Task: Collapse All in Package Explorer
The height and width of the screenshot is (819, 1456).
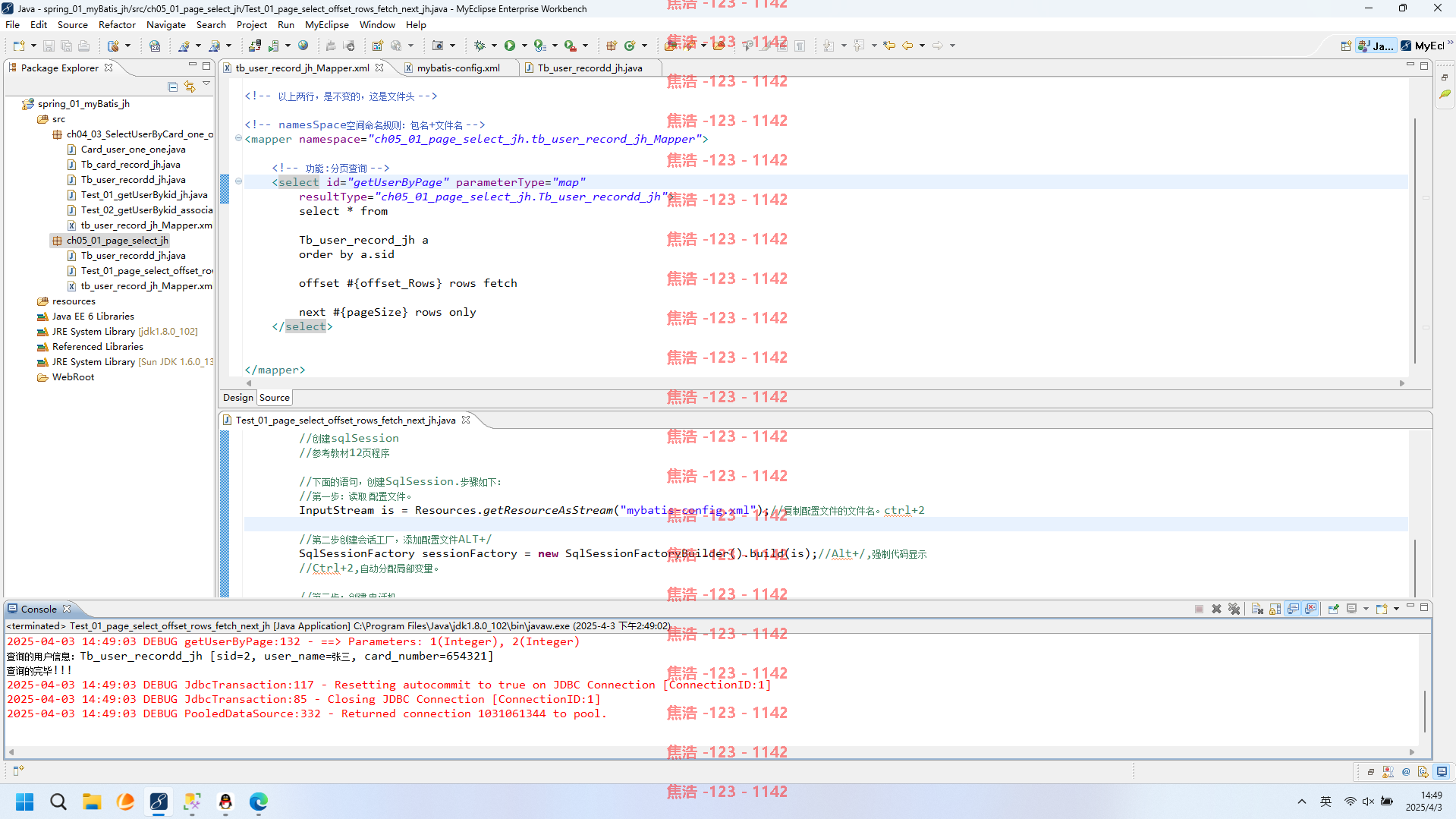Action: [x=173, y=87]
